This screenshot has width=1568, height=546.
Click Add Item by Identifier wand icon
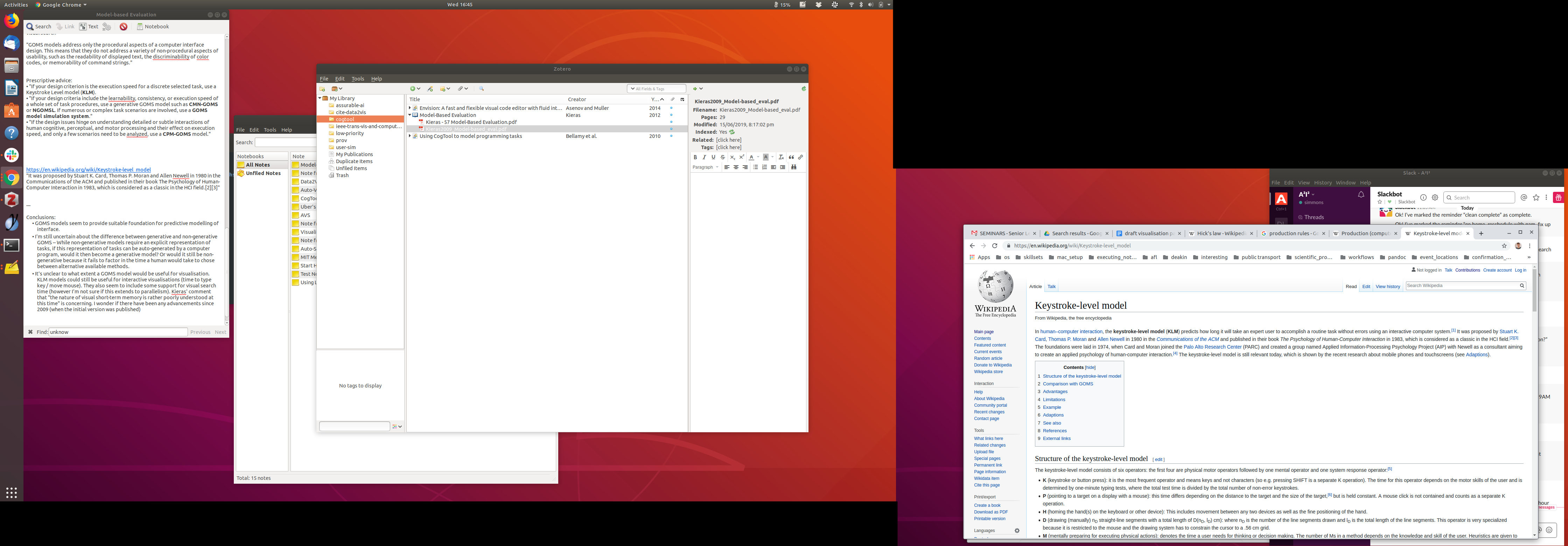pos(430,89)
